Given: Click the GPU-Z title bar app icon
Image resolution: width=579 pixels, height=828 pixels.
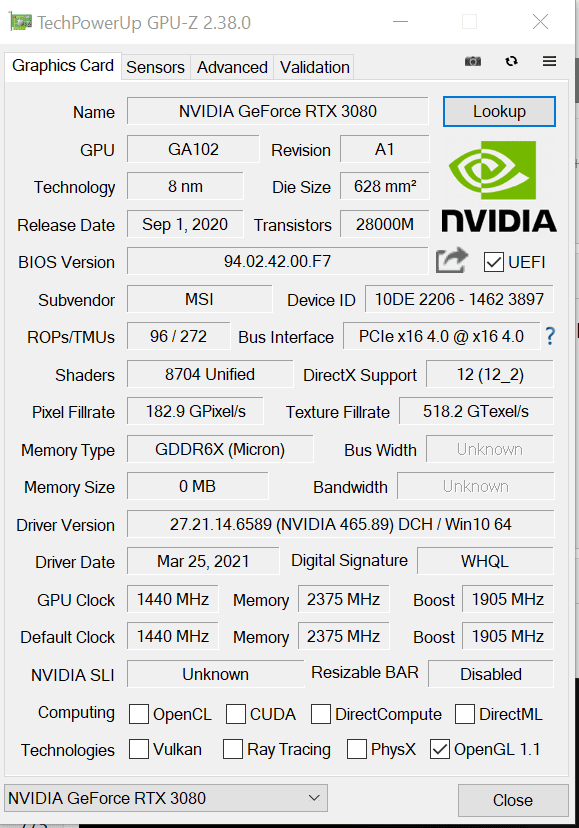Looking at the screenshot, I should click(21, 22).
